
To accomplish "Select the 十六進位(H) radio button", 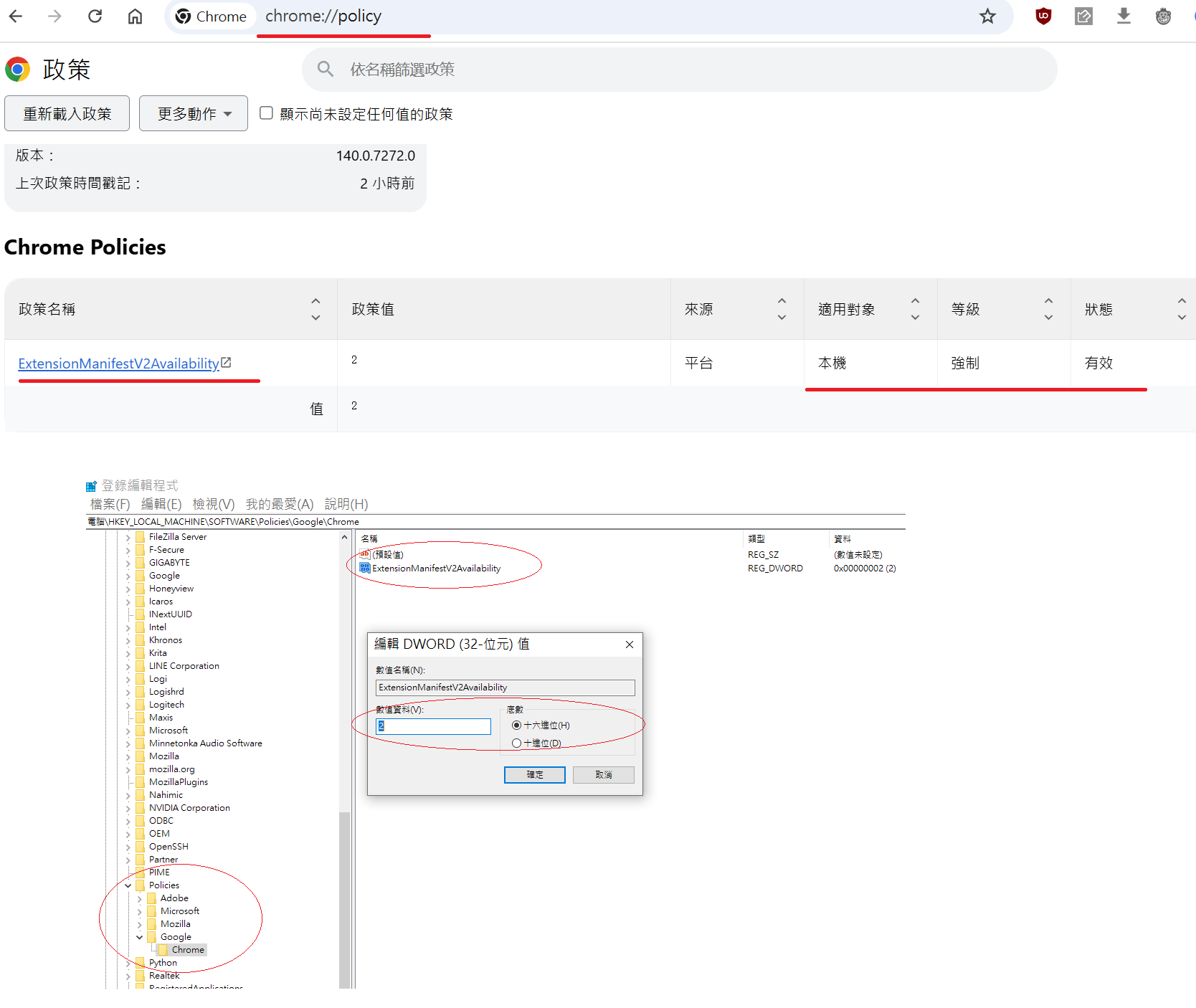I will click(x=516, y=726).
